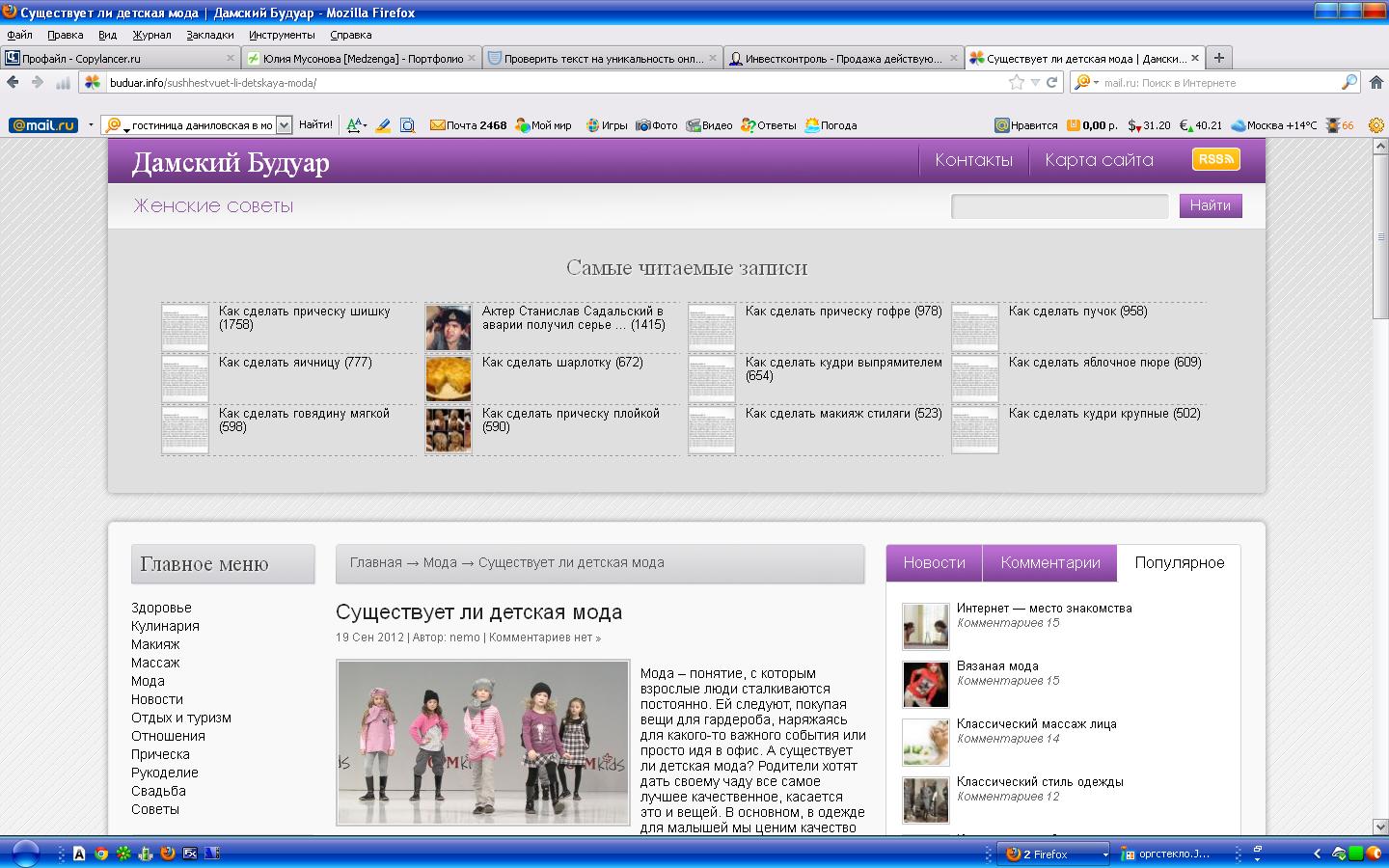Click the RSS feed button
Screen dimensions: 1389x868
(1215, 160)
